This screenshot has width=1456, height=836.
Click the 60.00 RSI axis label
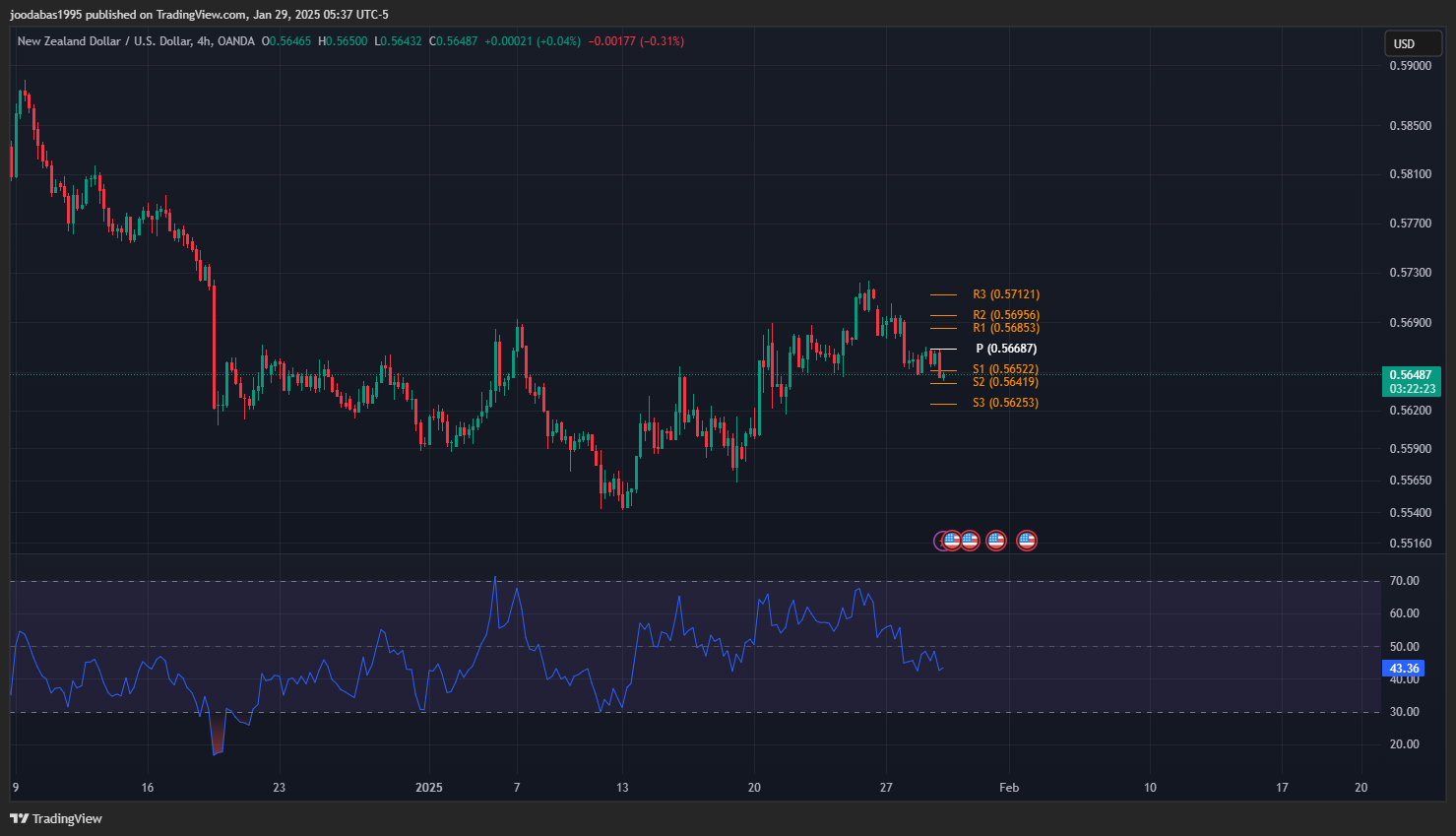[1405, 613]
